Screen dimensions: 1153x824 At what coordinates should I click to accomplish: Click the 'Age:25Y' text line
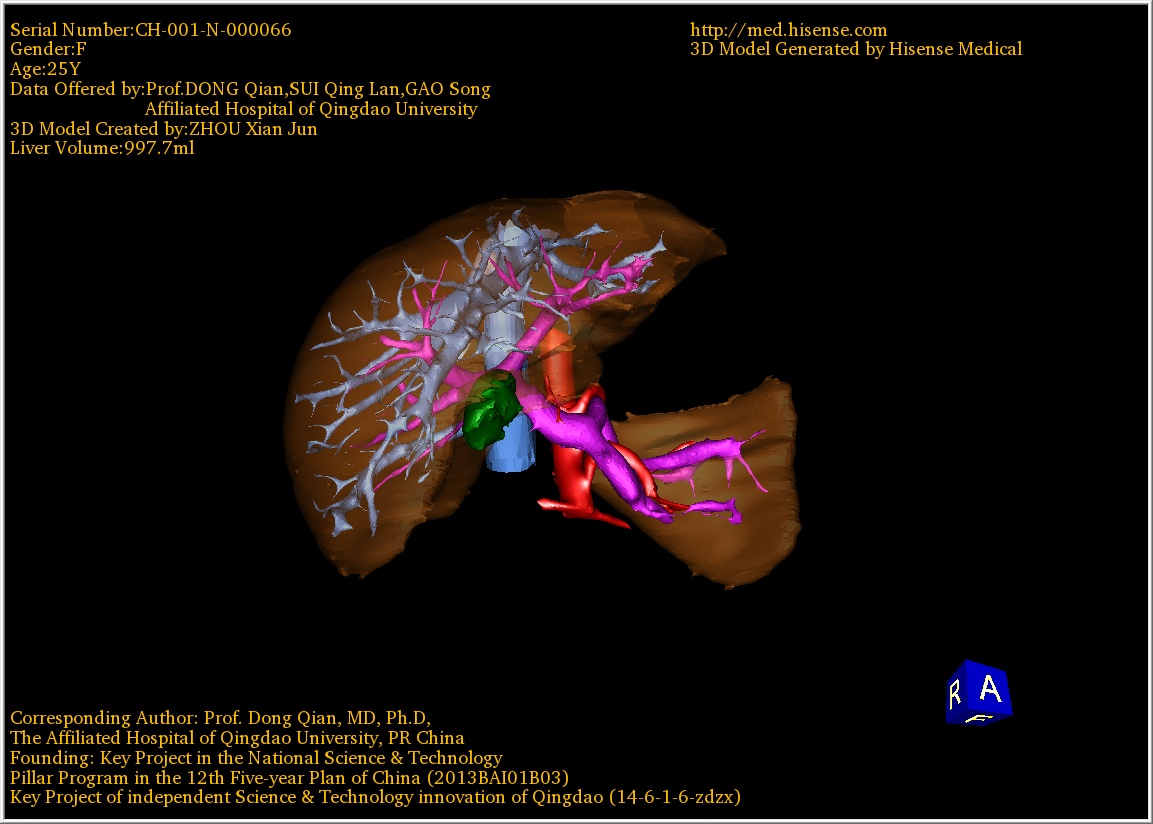(x=46, y=69)
